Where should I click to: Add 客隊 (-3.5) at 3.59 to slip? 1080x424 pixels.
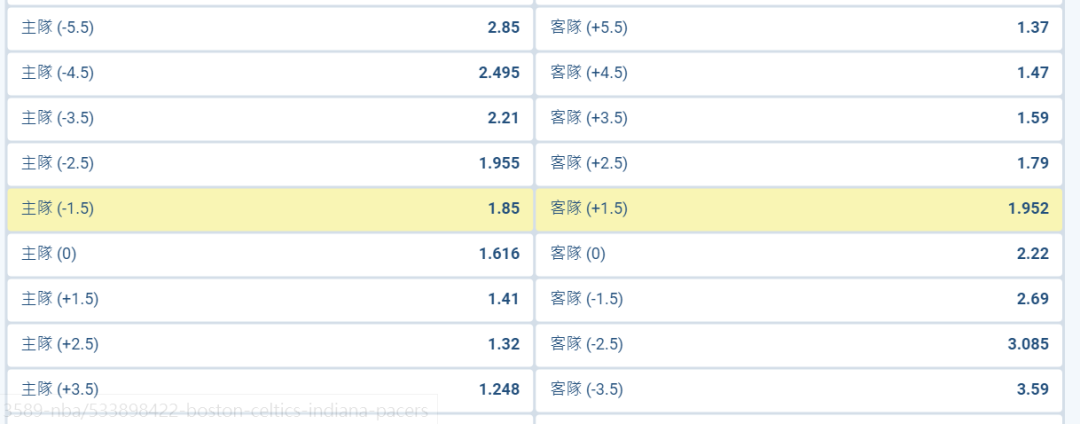click(x=799, y=389)
